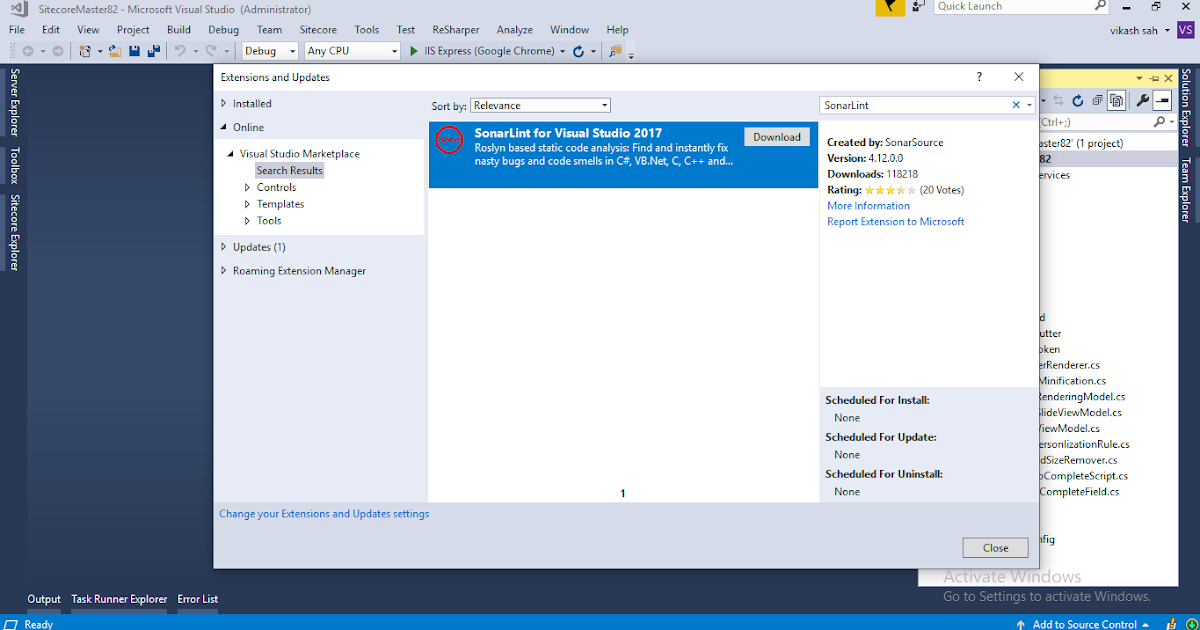Collapse All items in Solution Explorer
1200x630 pixels.
pos(1098,100)
